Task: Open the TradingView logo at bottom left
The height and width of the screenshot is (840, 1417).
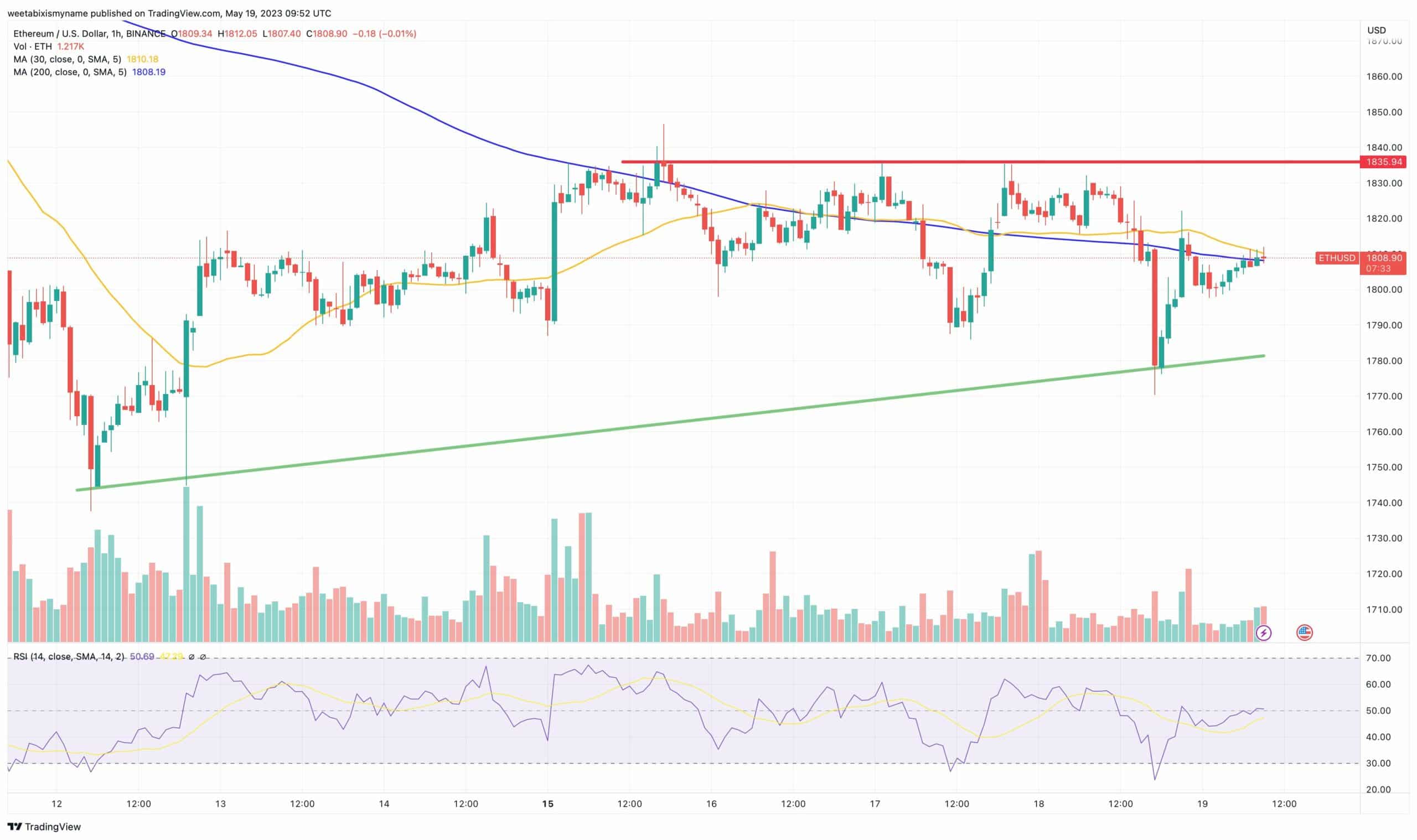Action: [44, 826]
